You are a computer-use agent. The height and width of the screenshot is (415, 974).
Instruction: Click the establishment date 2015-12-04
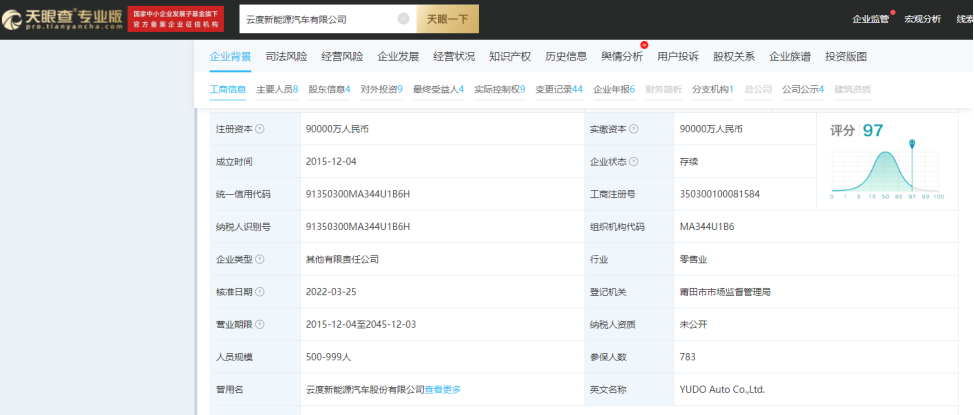pyautogui.click(x=331, y=162)
